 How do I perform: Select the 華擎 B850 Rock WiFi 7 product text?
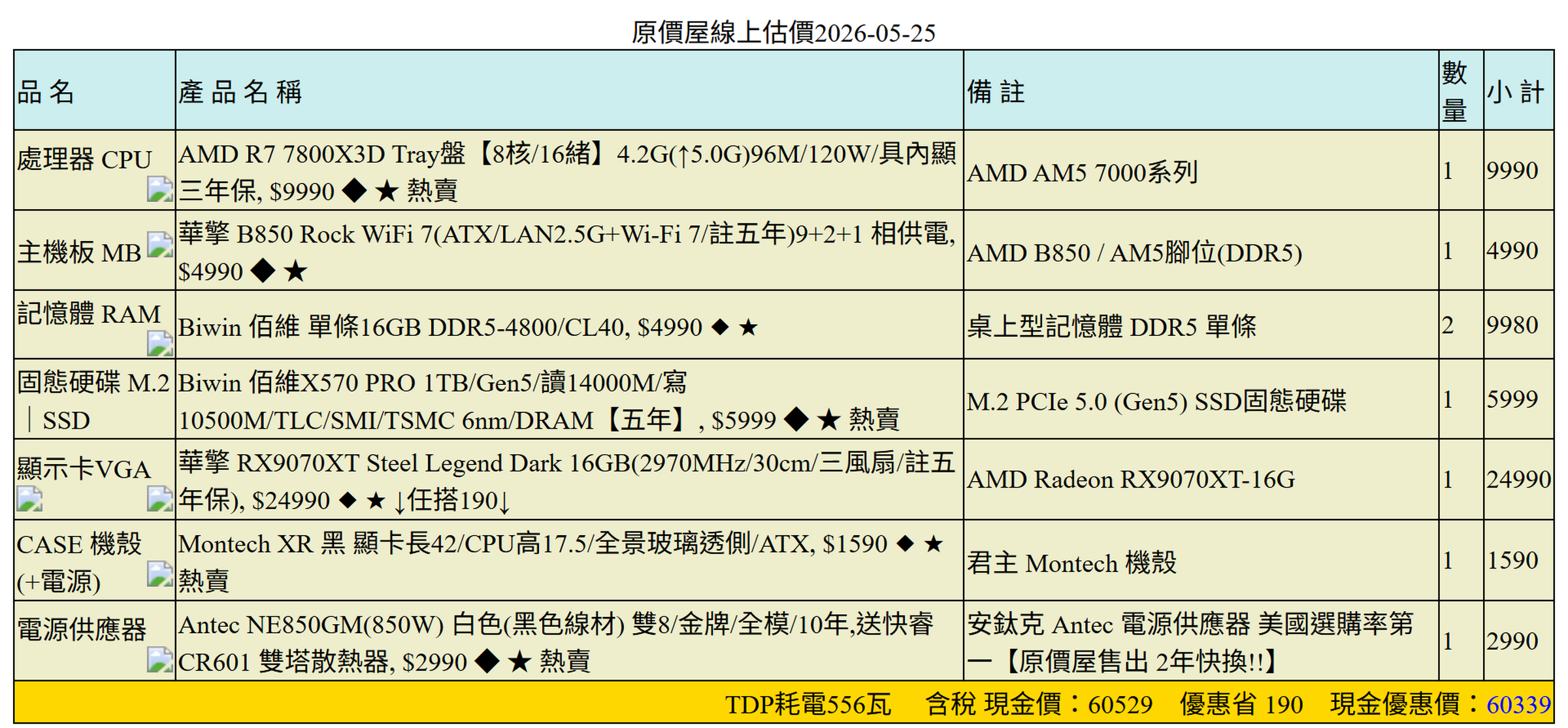click(567, 252)
